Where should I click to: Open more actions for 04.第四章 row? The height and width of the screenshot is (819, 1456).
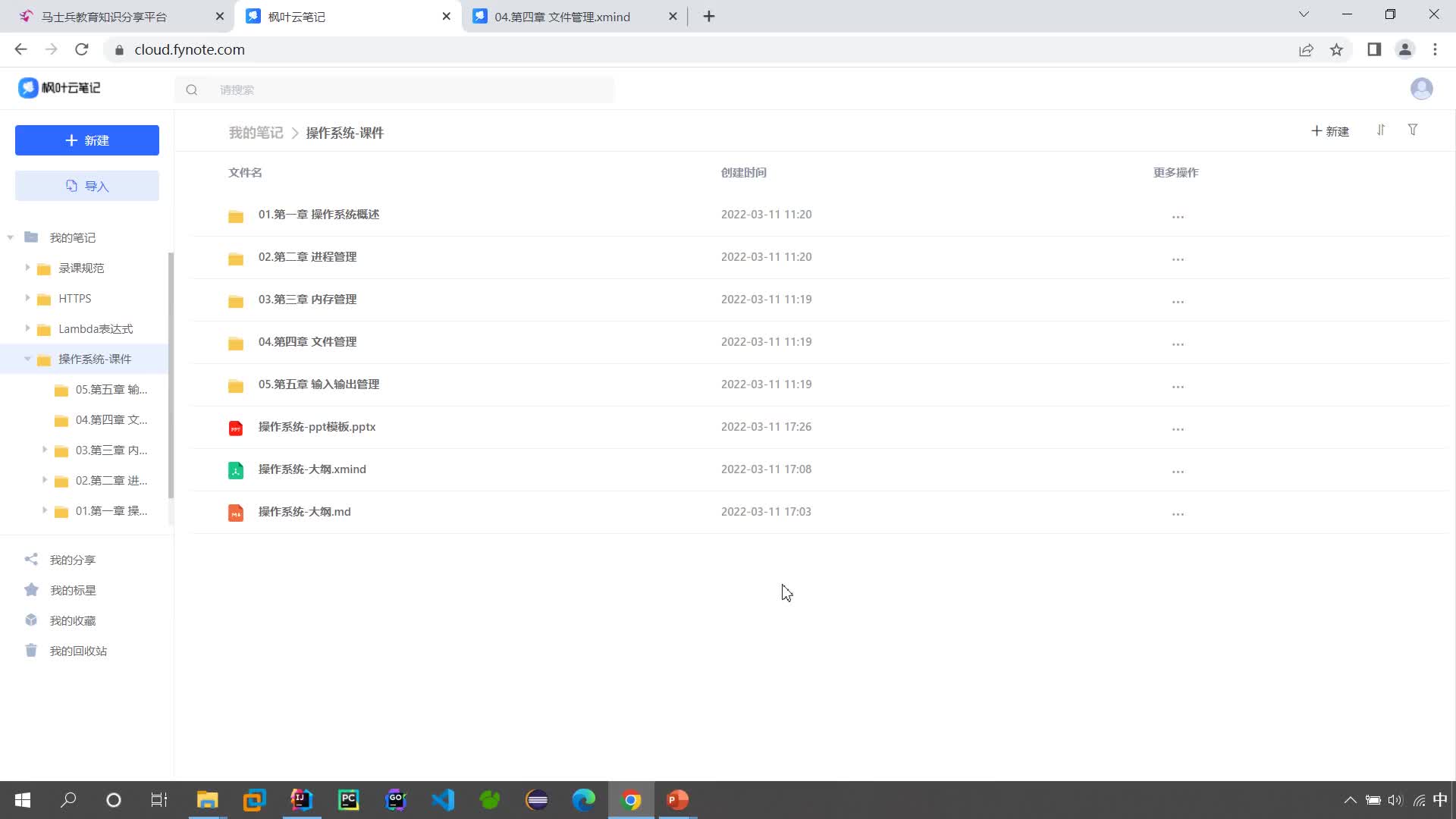[x=1178, y=344]
